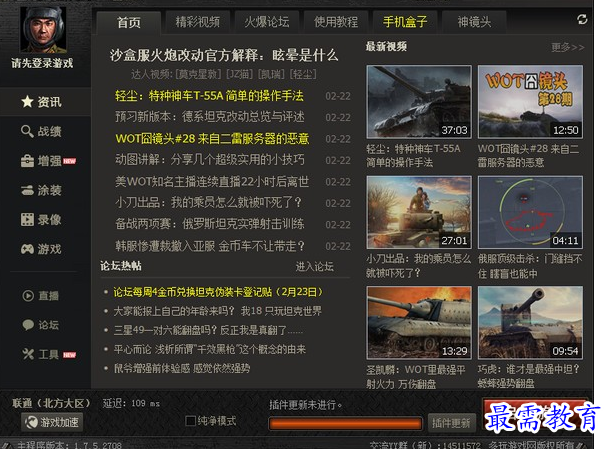Image resolution: width=609 pixels, height=449 pixels.
Task: Click the orange plugin update progress bar
Action: [x=345, y=423]
